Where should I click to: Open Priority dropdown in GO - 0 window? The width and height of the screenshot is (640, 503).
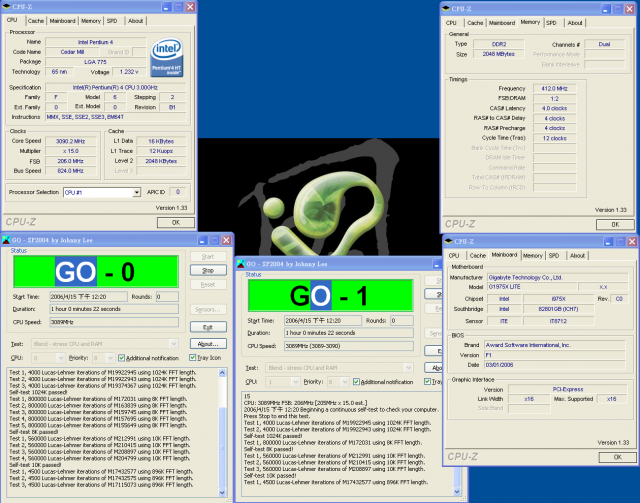pos(111,358)
